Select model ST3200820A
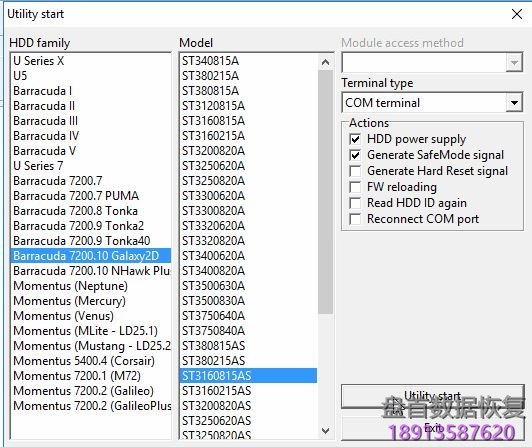The image size is (532, 447). [249, 151]
